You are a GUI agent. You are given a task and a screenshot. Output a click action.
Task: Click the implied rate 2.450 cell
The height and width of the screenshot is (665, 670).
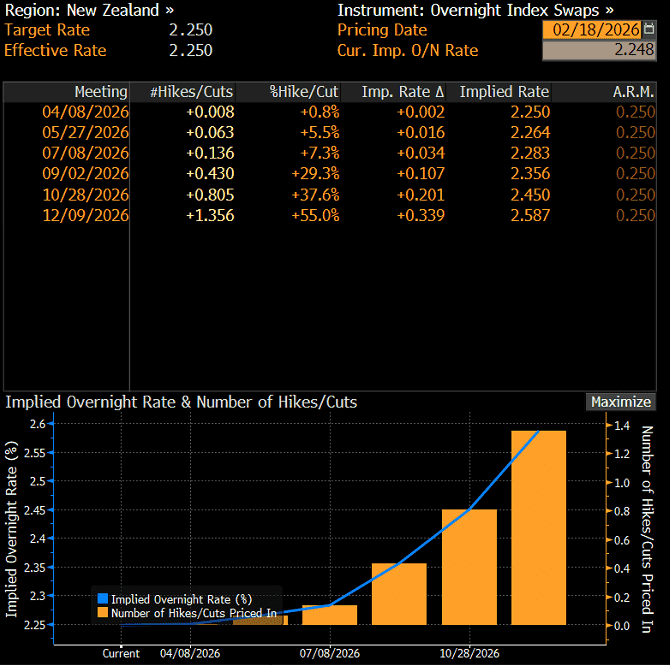pyautogui.click(x=530, y=195)
